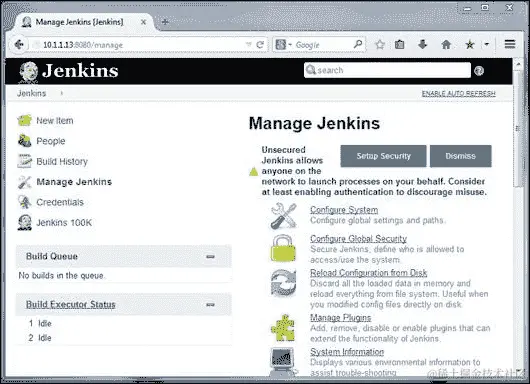Viewport: 530px width, 384px height.
Task: Click the yellow warning triangle icon
Action: 254,171
